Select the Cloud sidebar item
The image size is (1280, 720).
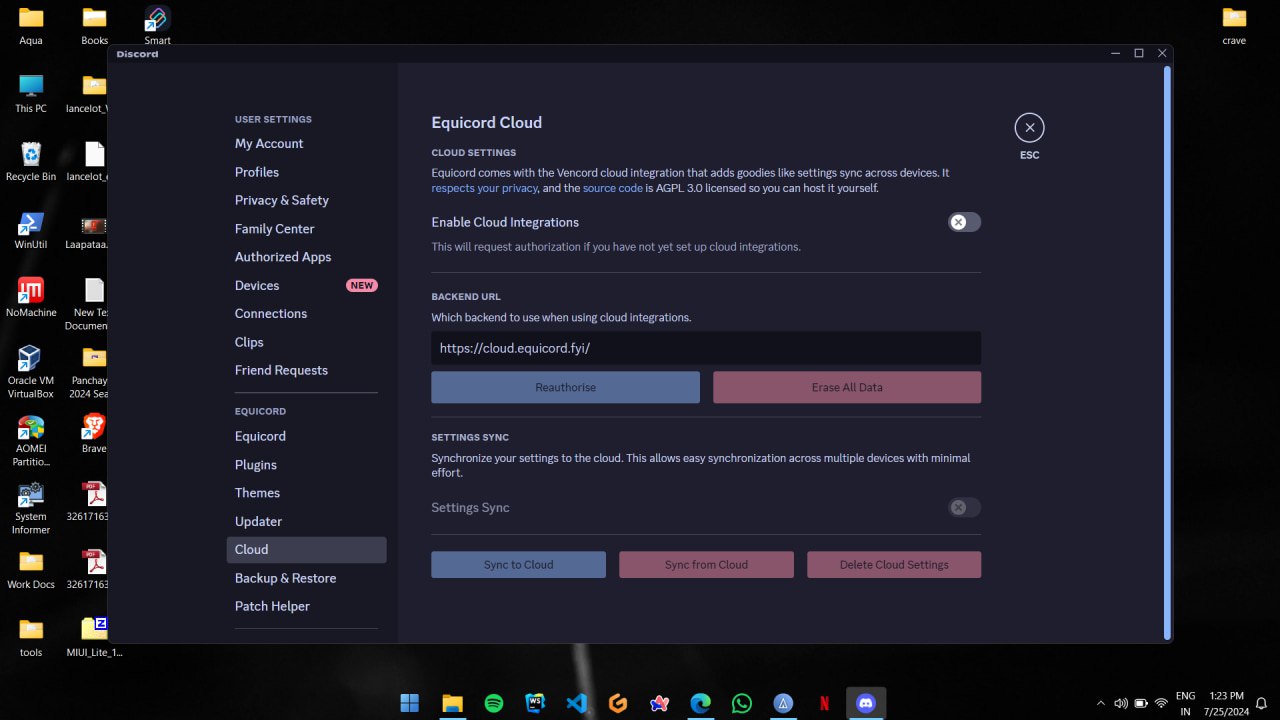pyautogui.click(x=306, y=549)
